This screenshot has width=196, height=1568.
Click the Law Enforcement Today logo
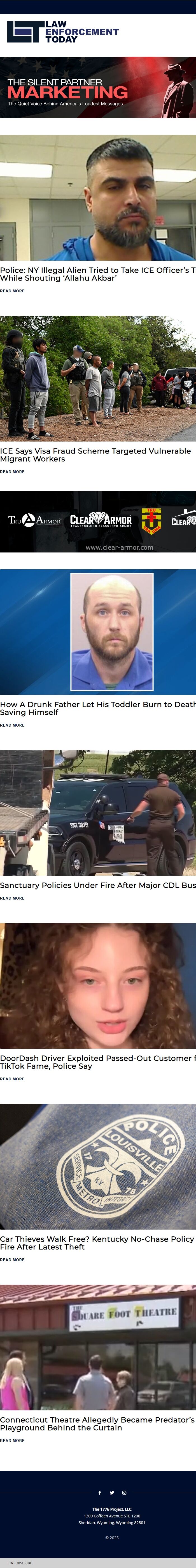pos(63,32)
